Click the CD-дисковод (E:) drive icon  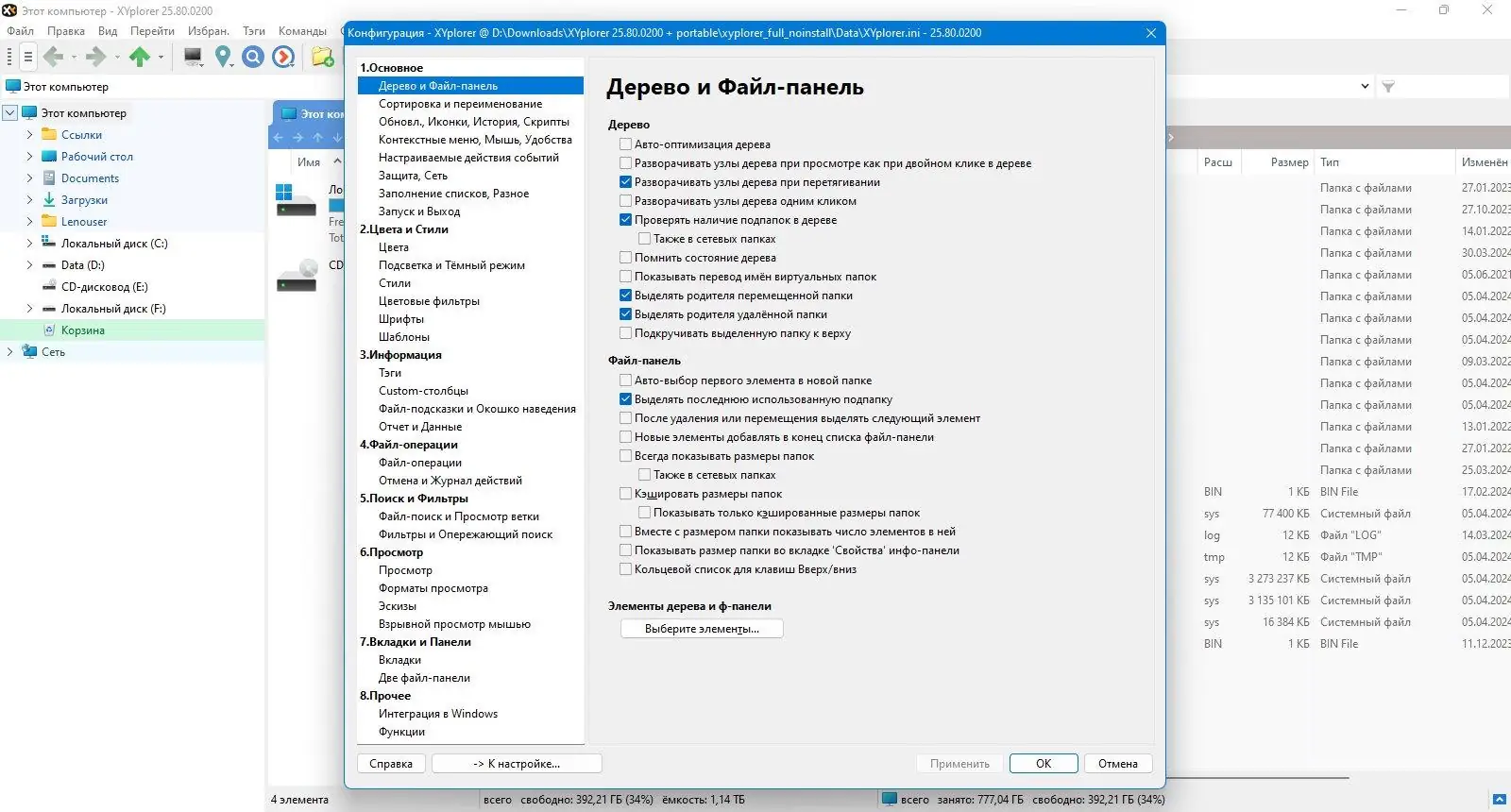49,287
